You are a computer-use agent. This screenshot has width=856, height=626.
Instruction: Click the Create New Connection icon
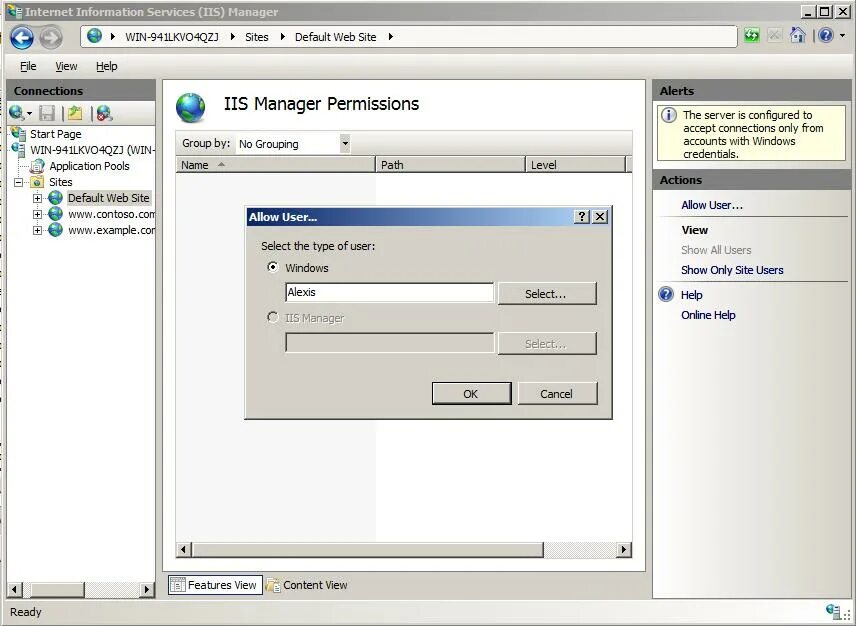tap(16, 113)
